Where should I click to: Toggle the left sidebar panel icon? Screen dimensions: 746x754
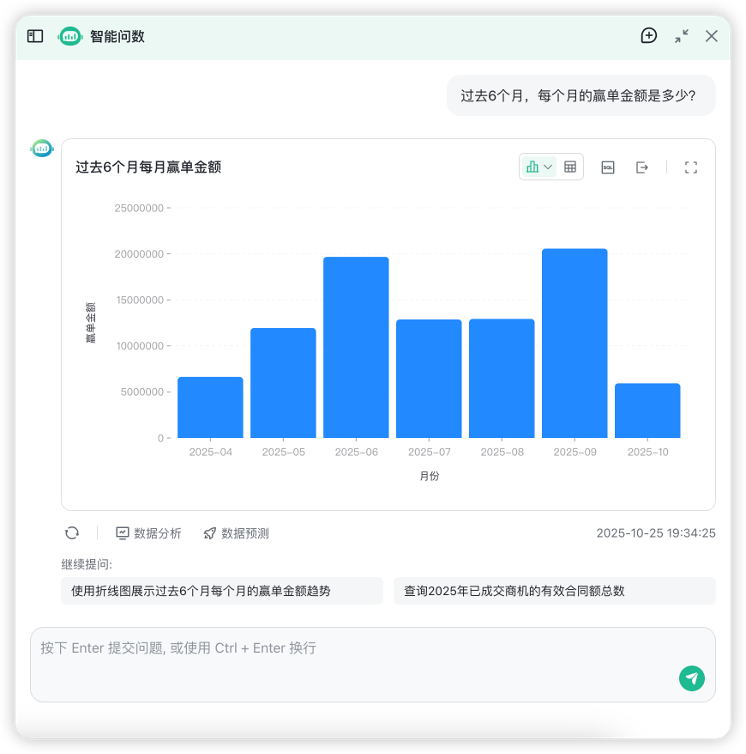[x=35, y=36]
